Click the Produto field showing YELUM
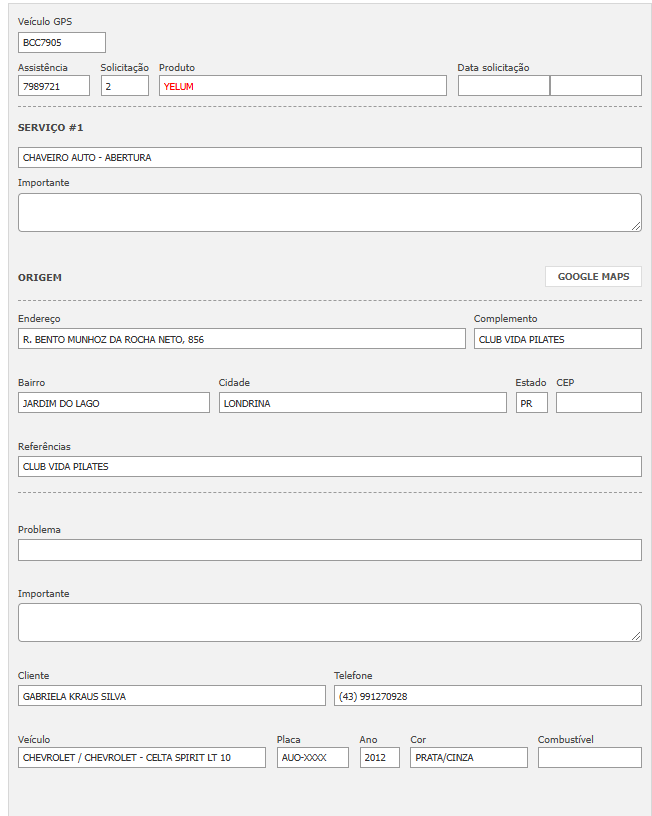 tap(302, 87)
